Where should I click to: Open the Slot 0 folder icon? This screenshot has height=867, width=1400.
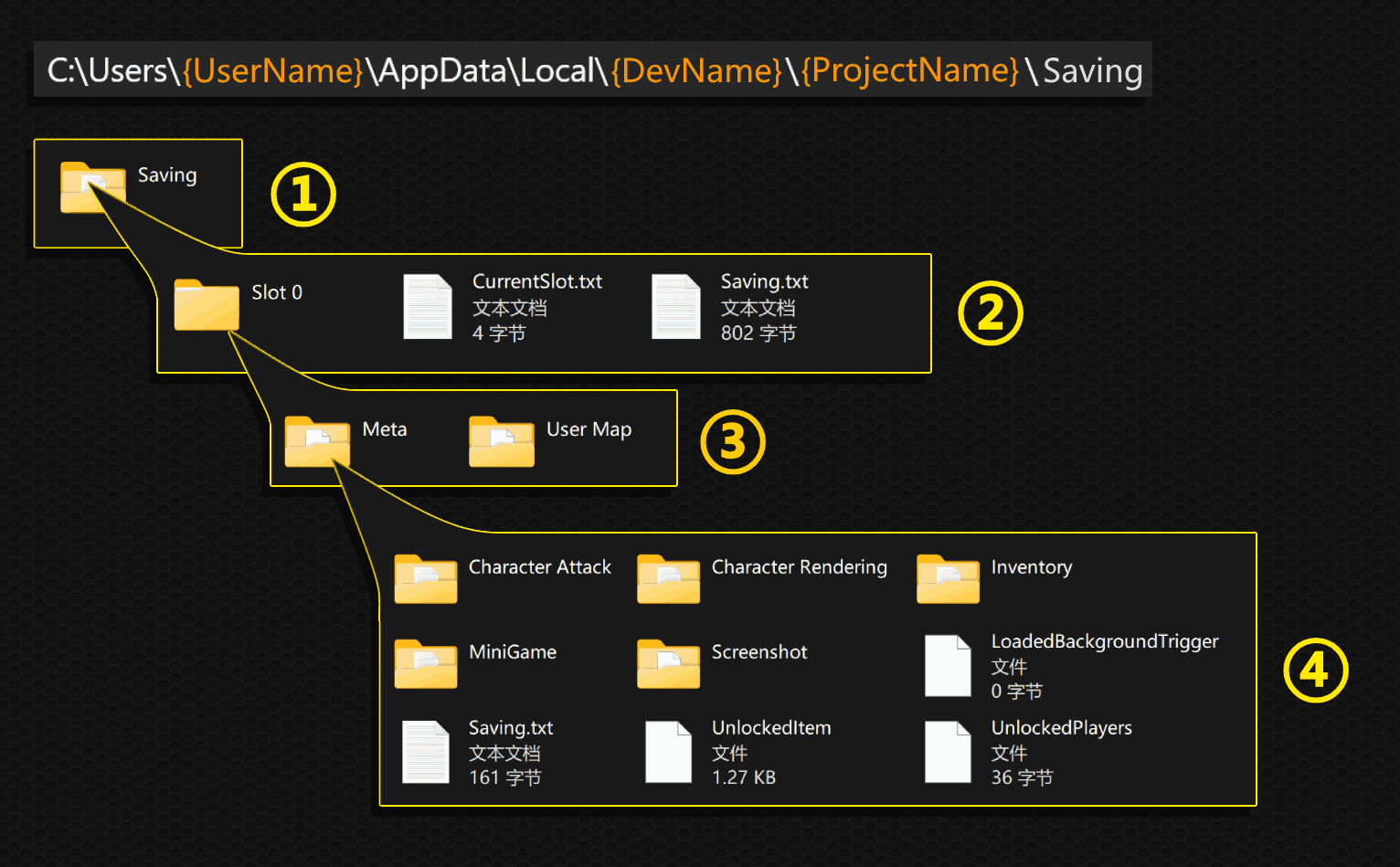pyautogui.click(x=207, y=304)
